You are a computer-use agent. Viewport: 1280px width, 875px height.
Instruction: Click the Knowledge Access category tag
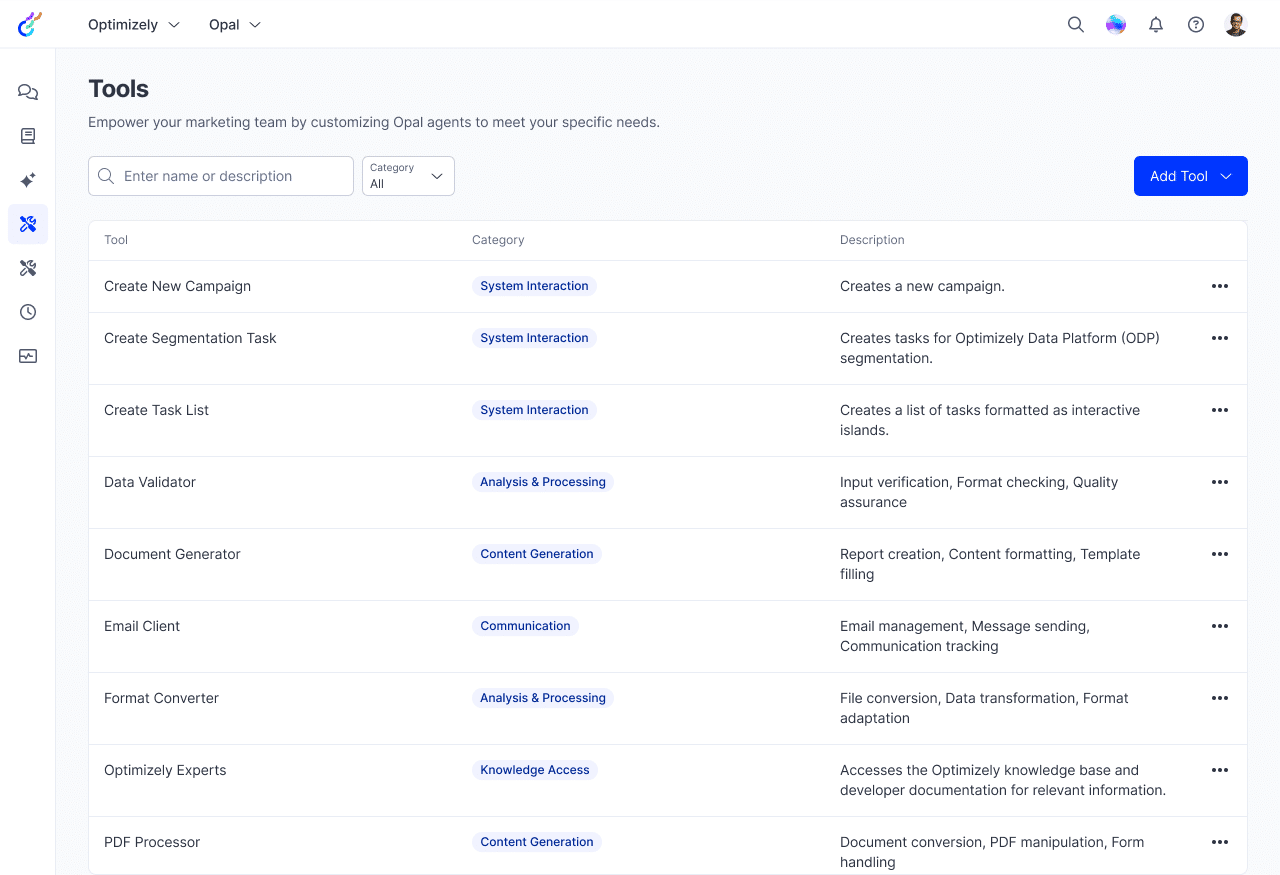(535, 770)
